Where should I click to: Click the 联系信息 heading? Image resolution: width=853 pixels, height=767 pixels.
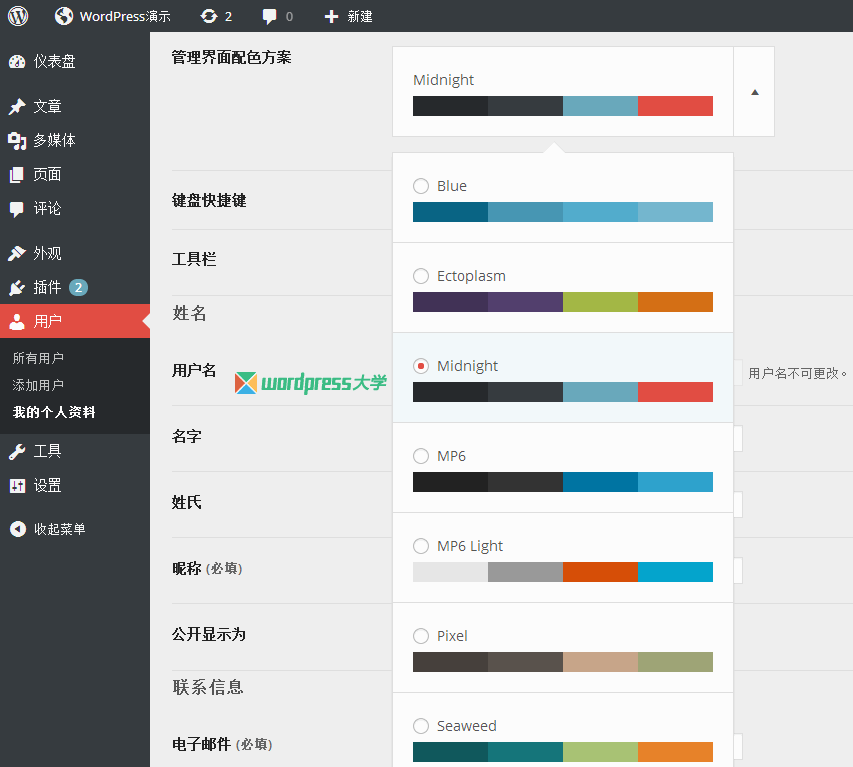[x=208, y=687]
